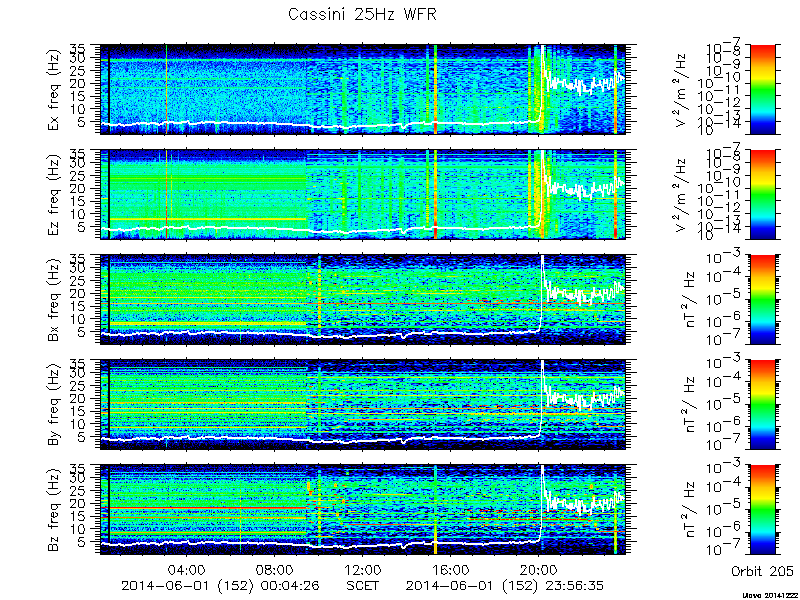Click the 10^-7 tick on By colorbar
The width and height of the screenshot is (800, 600).
[x=724, y=444]
